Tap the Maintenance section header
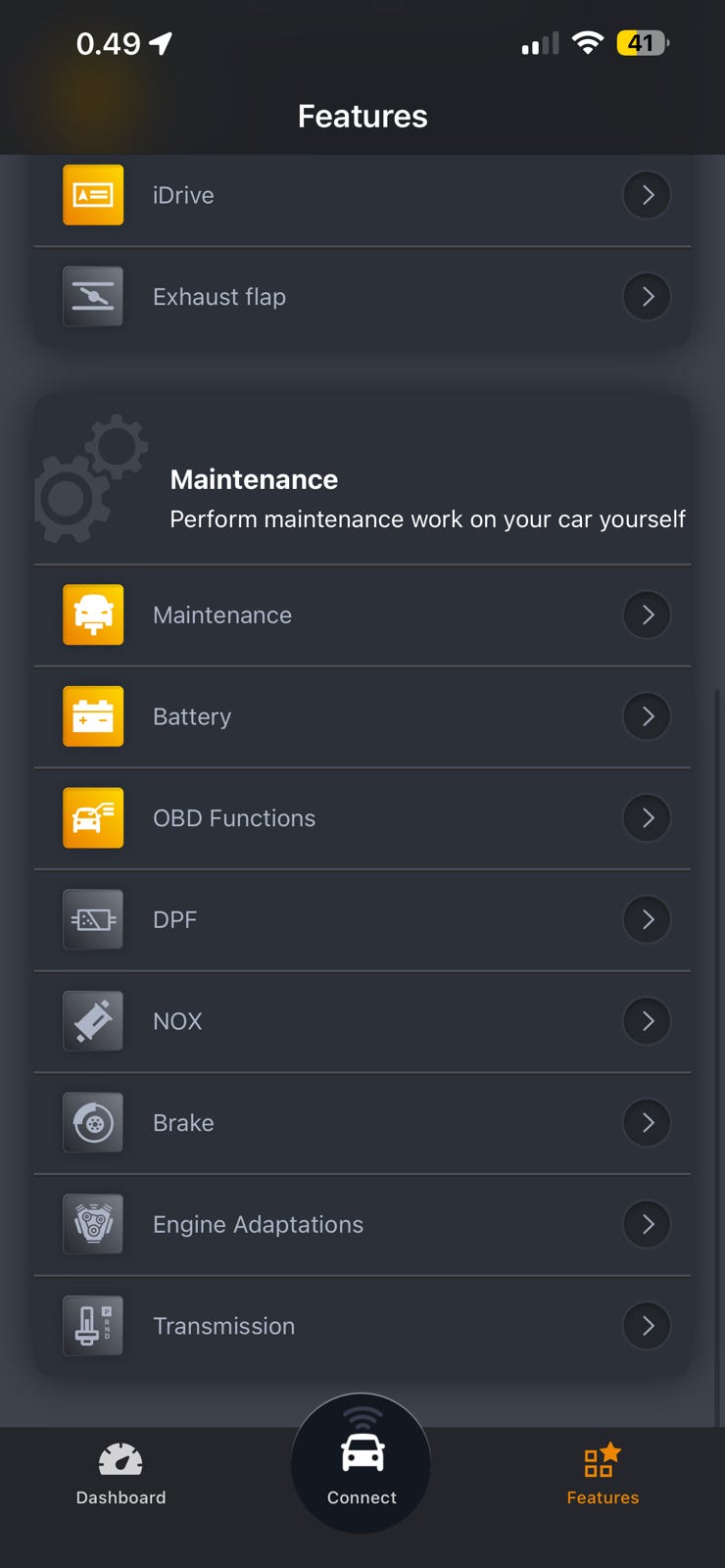Viewport: 725px width, 1568px height. [254, 479]
